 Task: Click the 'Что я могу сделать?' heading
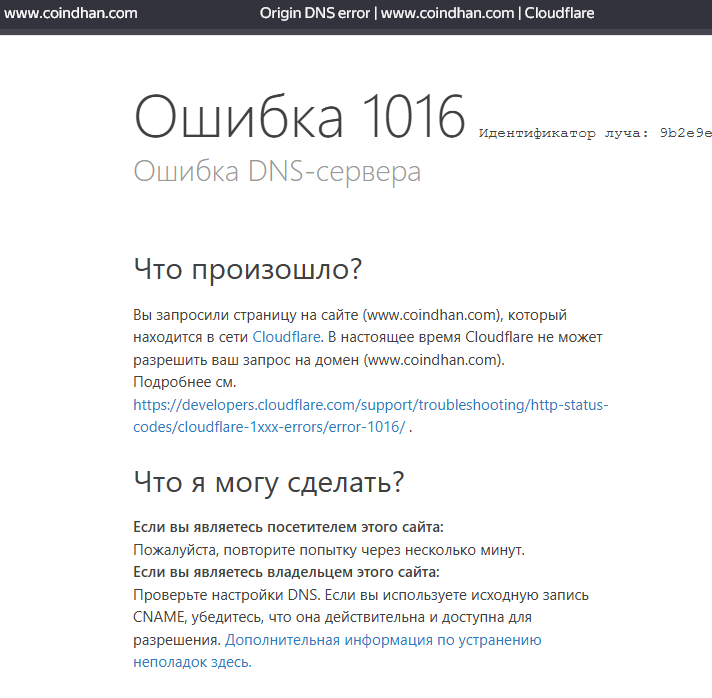[x=269, y=482]
